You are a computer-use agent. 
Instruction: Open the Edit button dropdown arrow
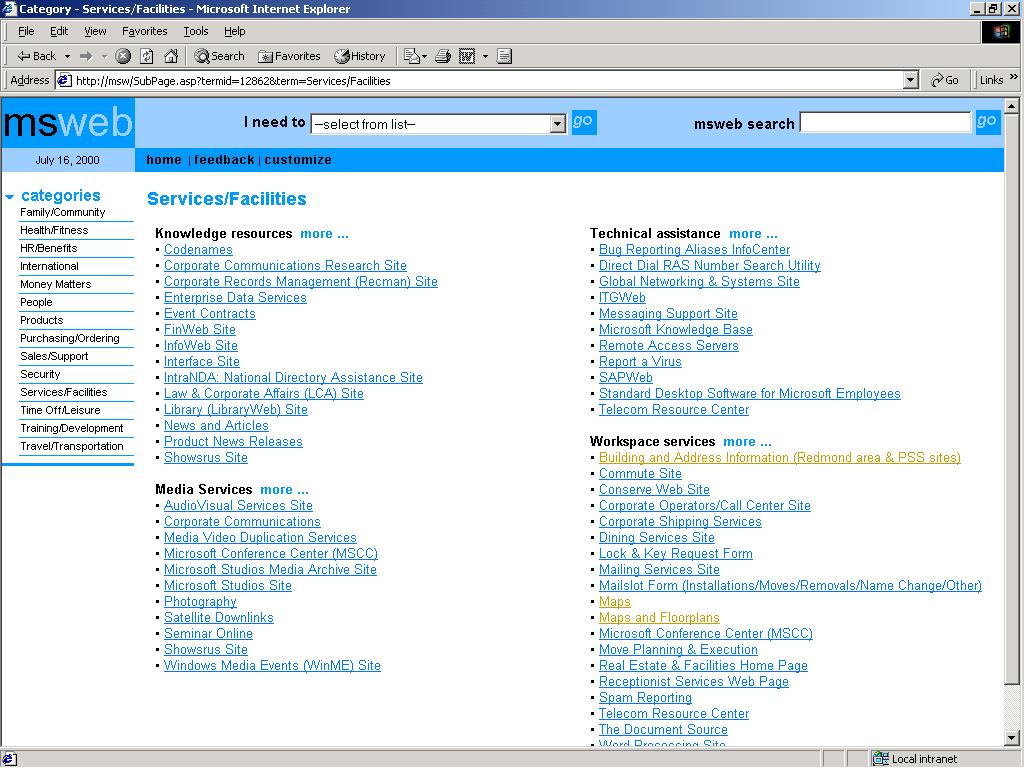[485, 57]
